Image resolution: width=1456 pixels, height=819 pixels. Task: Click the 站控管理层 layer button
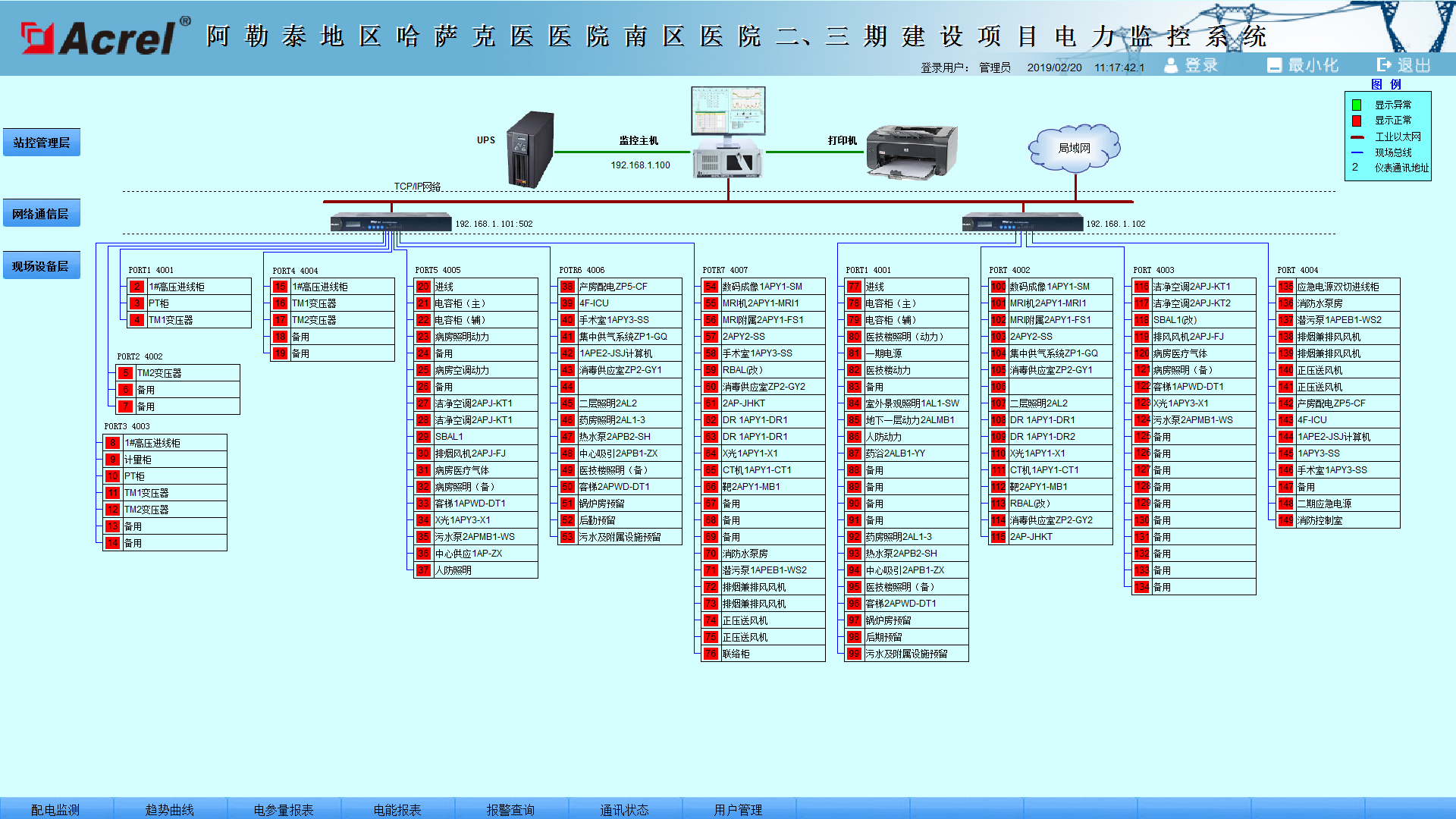coord(42,143)
